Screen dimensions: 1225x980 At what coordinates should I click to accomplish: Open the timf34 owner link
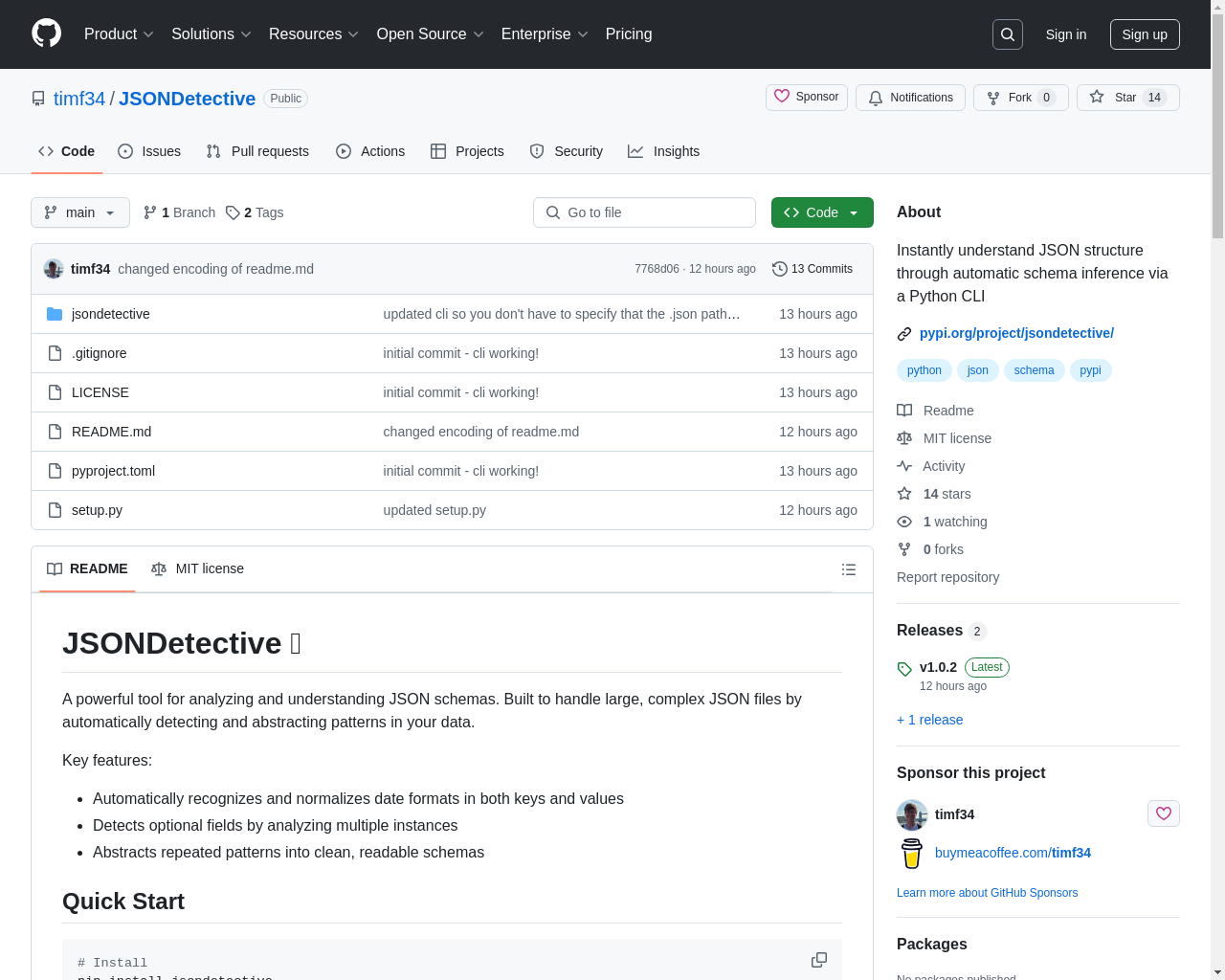coord(79,99)
